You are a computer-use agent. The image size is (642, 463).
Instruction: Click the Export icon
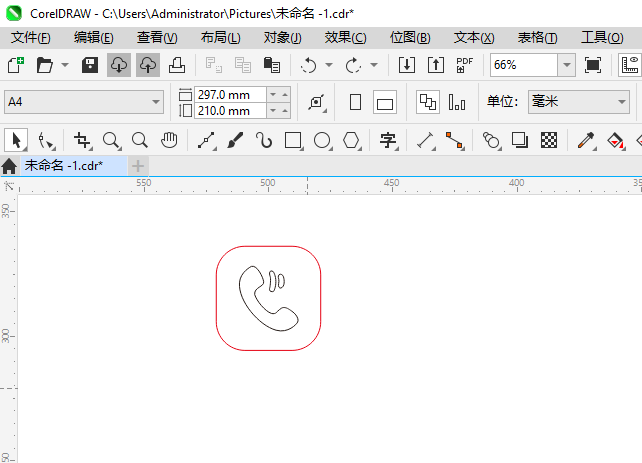(436, 65)
